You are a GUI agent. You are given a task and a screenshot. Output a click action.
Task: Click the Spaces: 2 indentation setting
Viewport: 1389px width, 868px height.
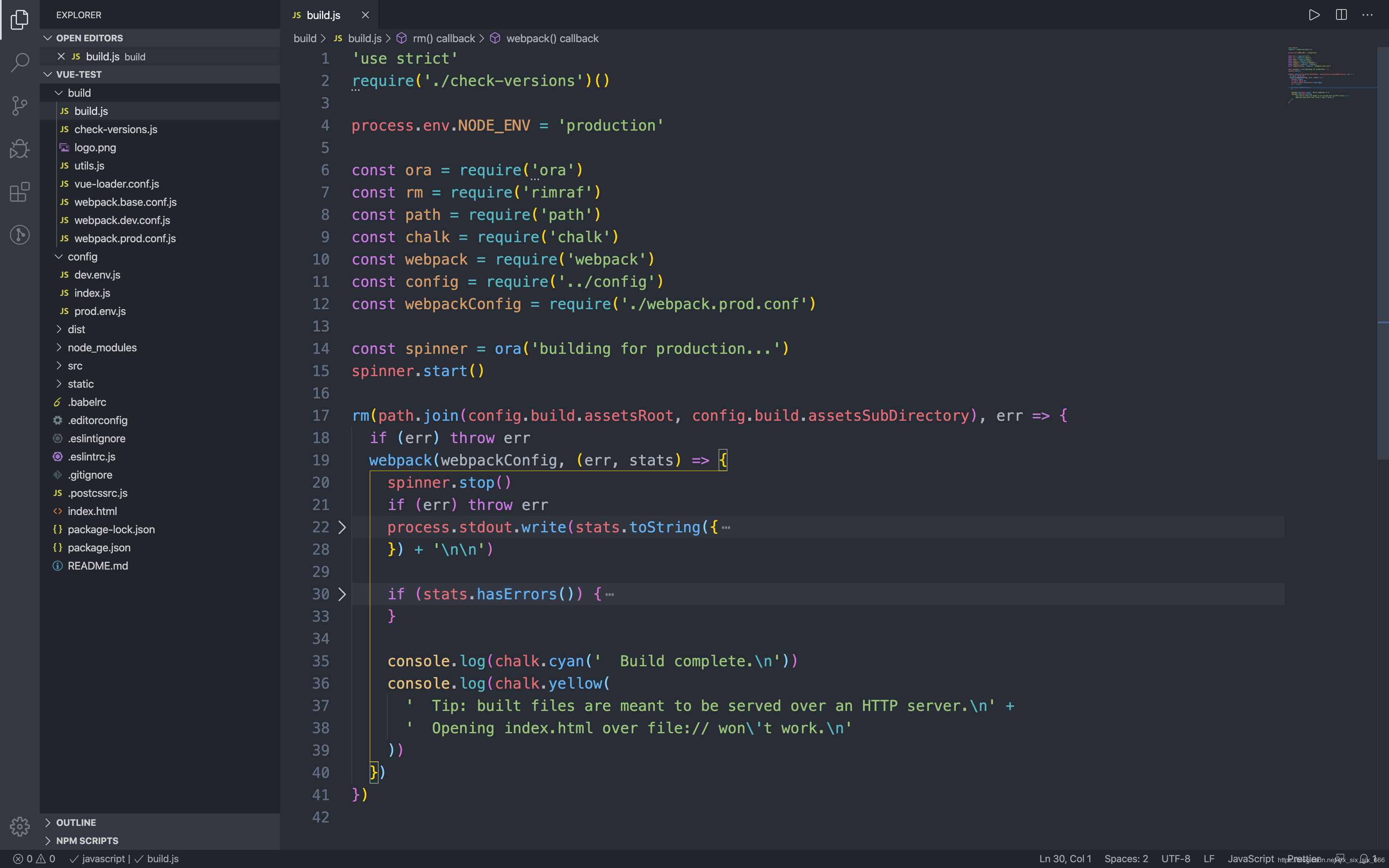(1126, 859)
